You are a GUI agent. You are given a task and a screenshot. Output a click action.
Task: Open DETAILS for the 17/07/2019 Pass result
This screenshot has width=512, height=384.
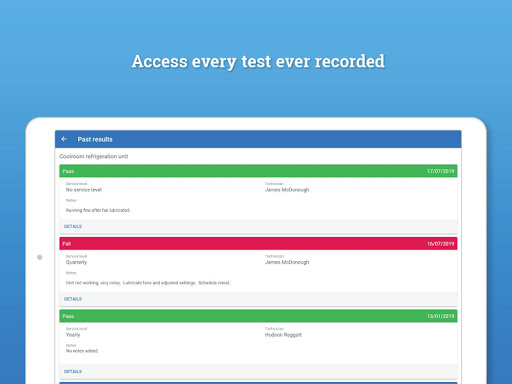(x=73, y=226)
